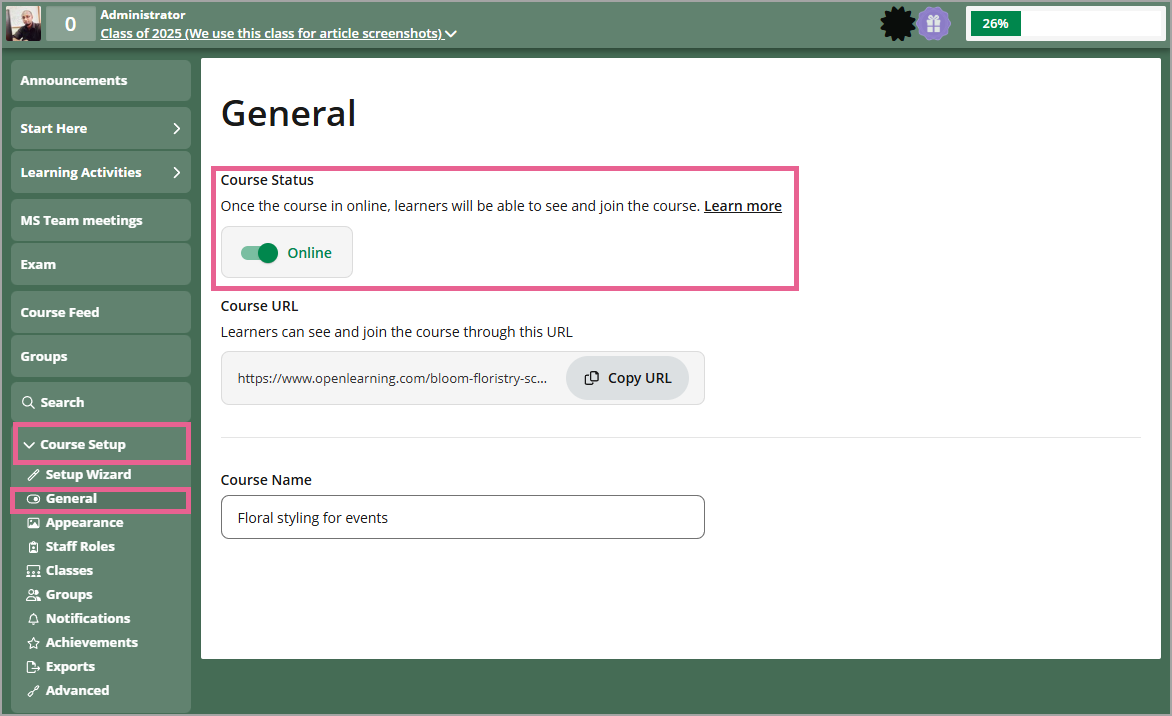
Task: Click the notification counter showing 0
Action: 70,24
